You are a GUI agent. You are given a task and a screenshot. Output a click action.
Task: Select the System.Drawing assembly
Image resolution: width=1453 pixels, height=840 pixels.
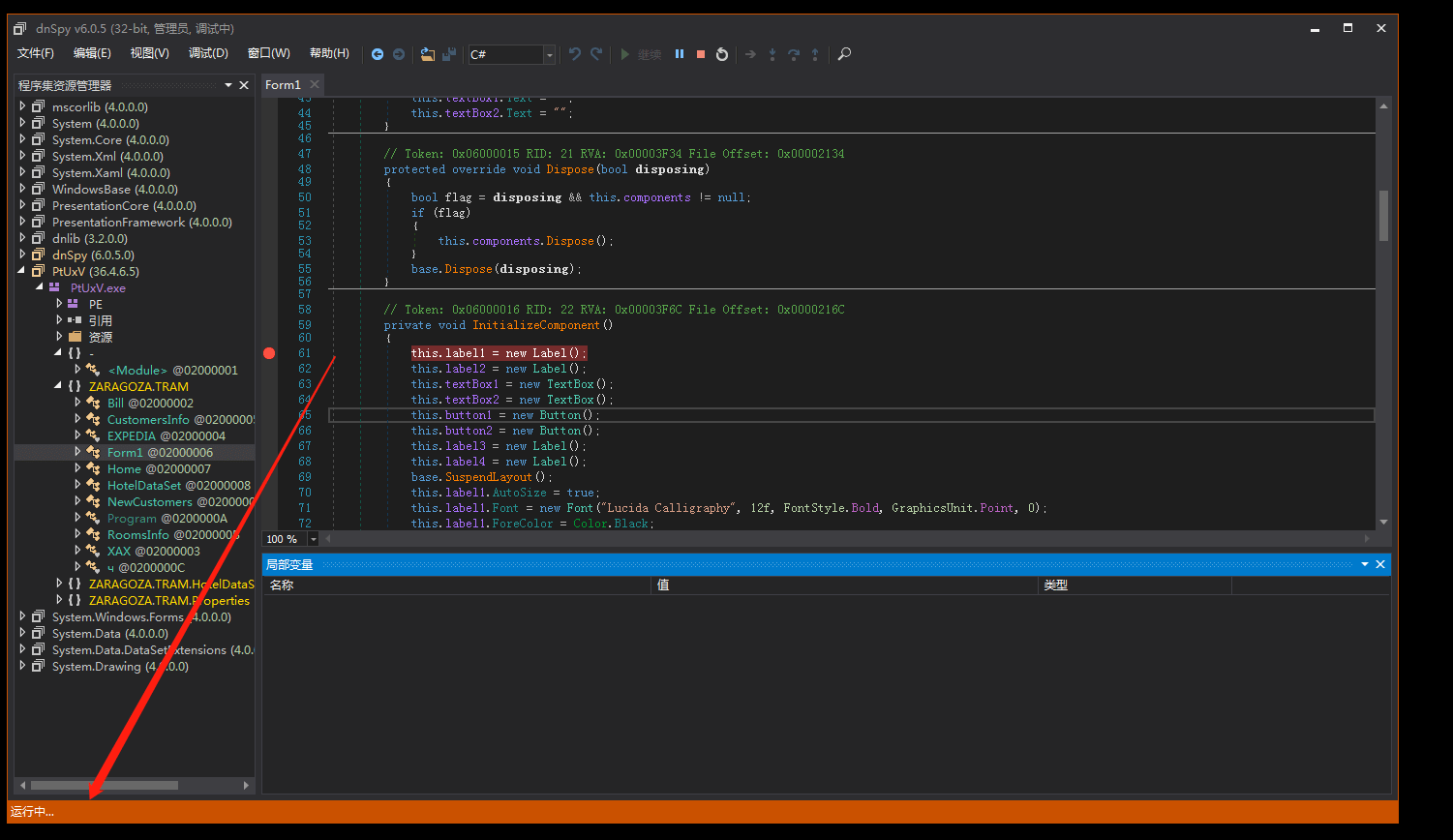tap(120, 666)
